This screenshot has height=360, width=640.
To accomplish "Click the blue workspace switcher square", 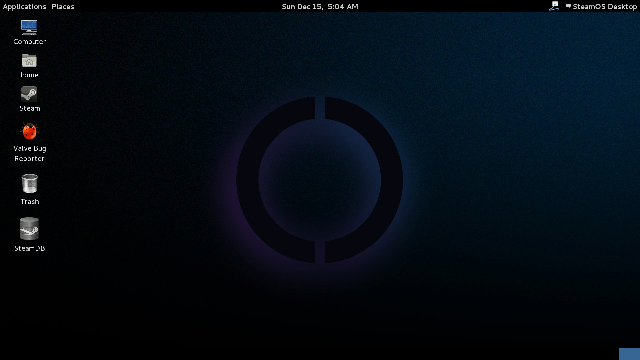I will (x=629, y=354).
